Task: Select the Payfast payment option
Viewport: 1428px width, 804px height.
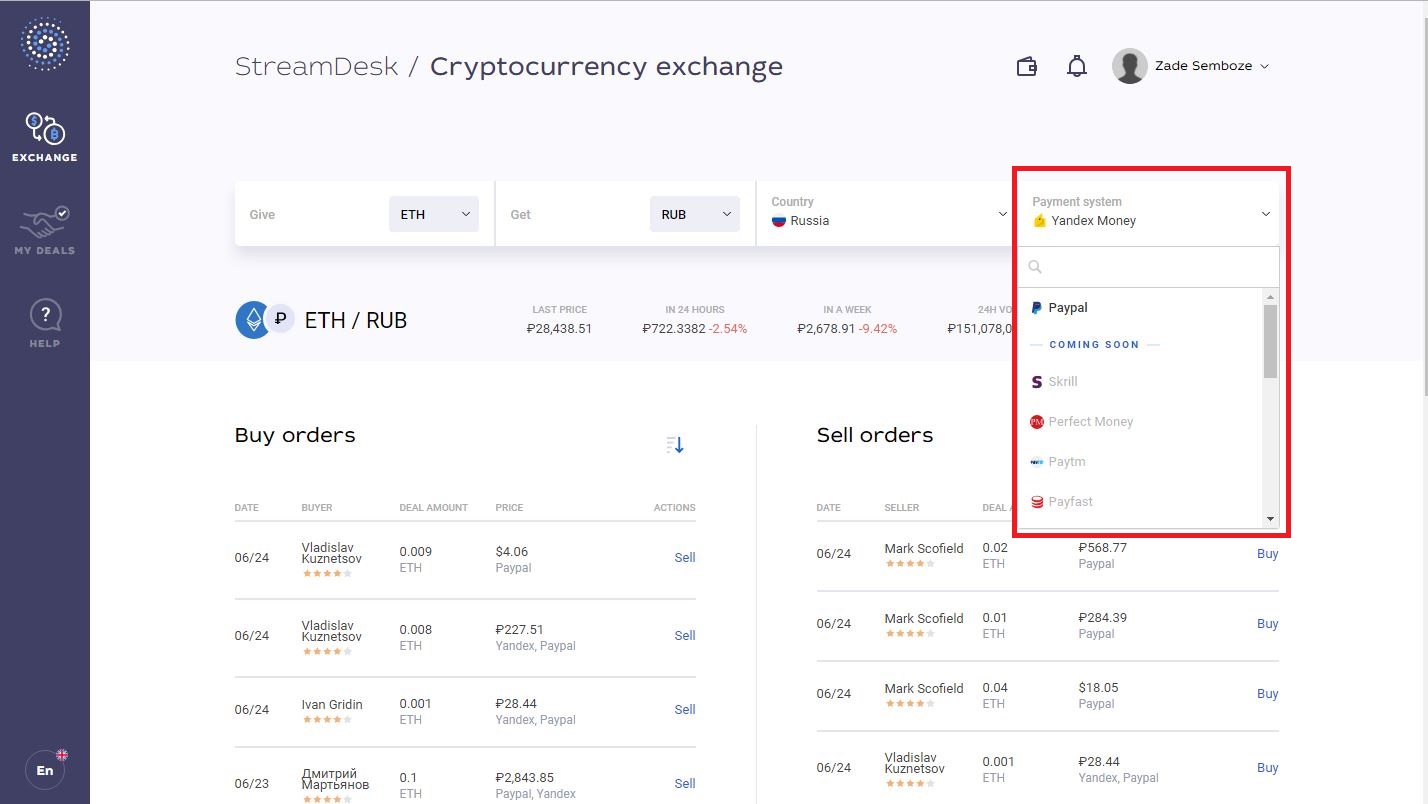Action: (1141, 502)
